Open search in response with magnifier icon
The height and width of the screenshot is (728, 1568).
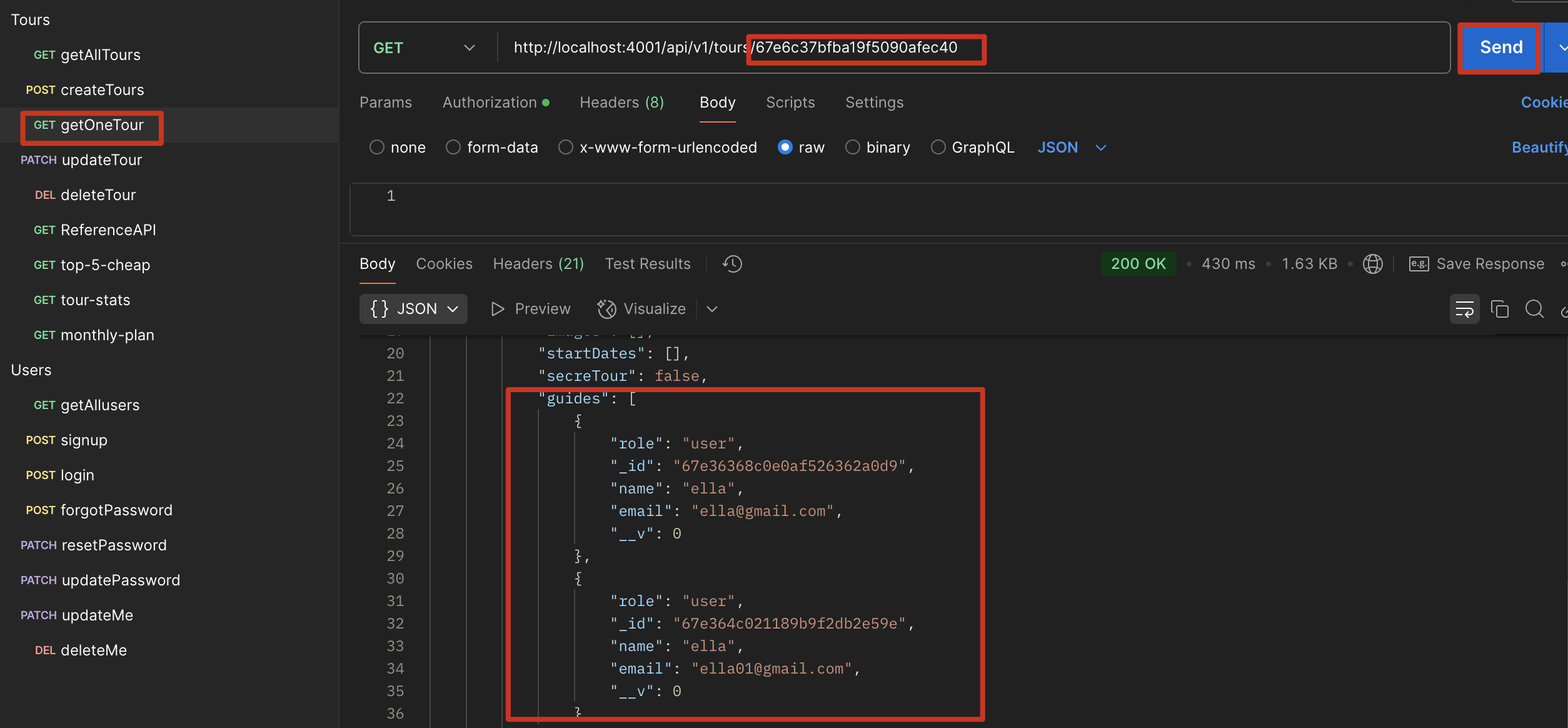[x=1534, y=309]
